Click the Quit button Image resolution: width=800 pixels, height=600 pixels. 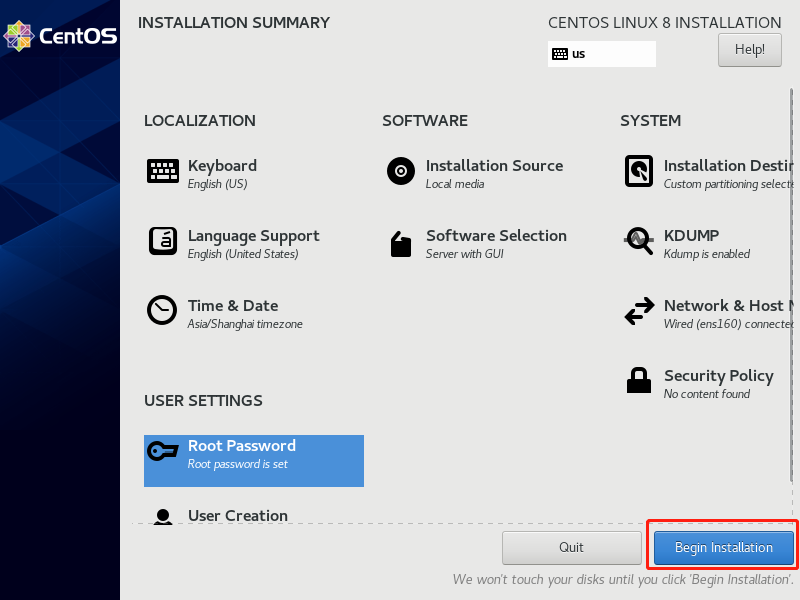(x=571, y=548)
